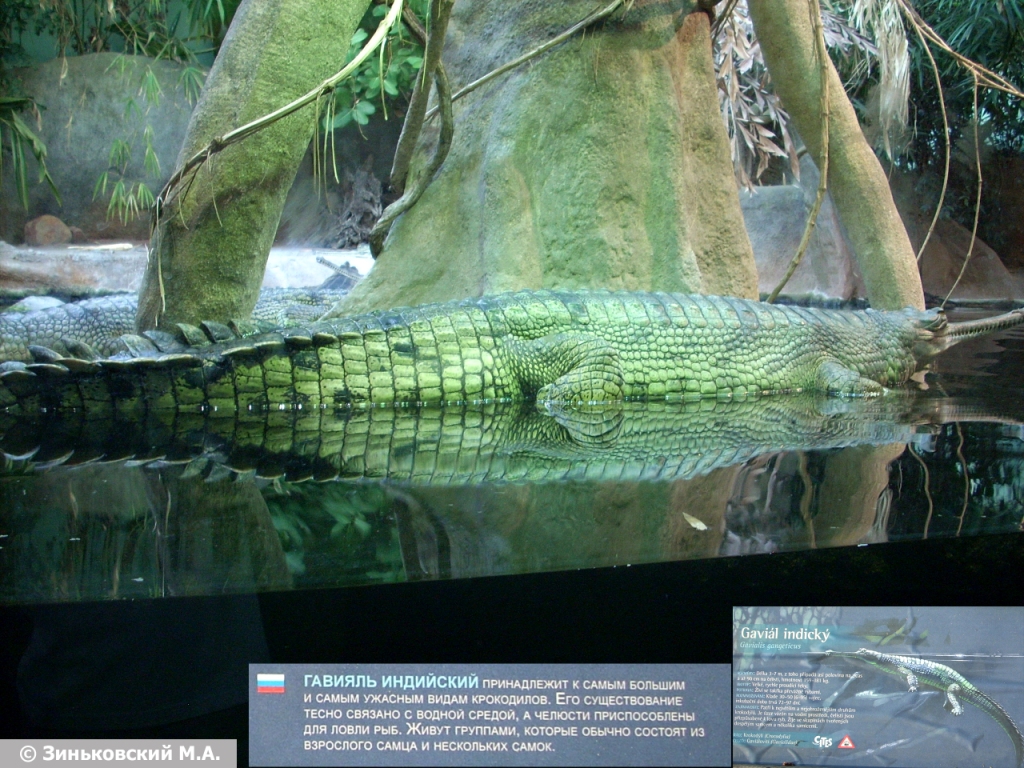Click the small brown rock at left
Viewport: 1024px width, 768px height.
[47, 231]
